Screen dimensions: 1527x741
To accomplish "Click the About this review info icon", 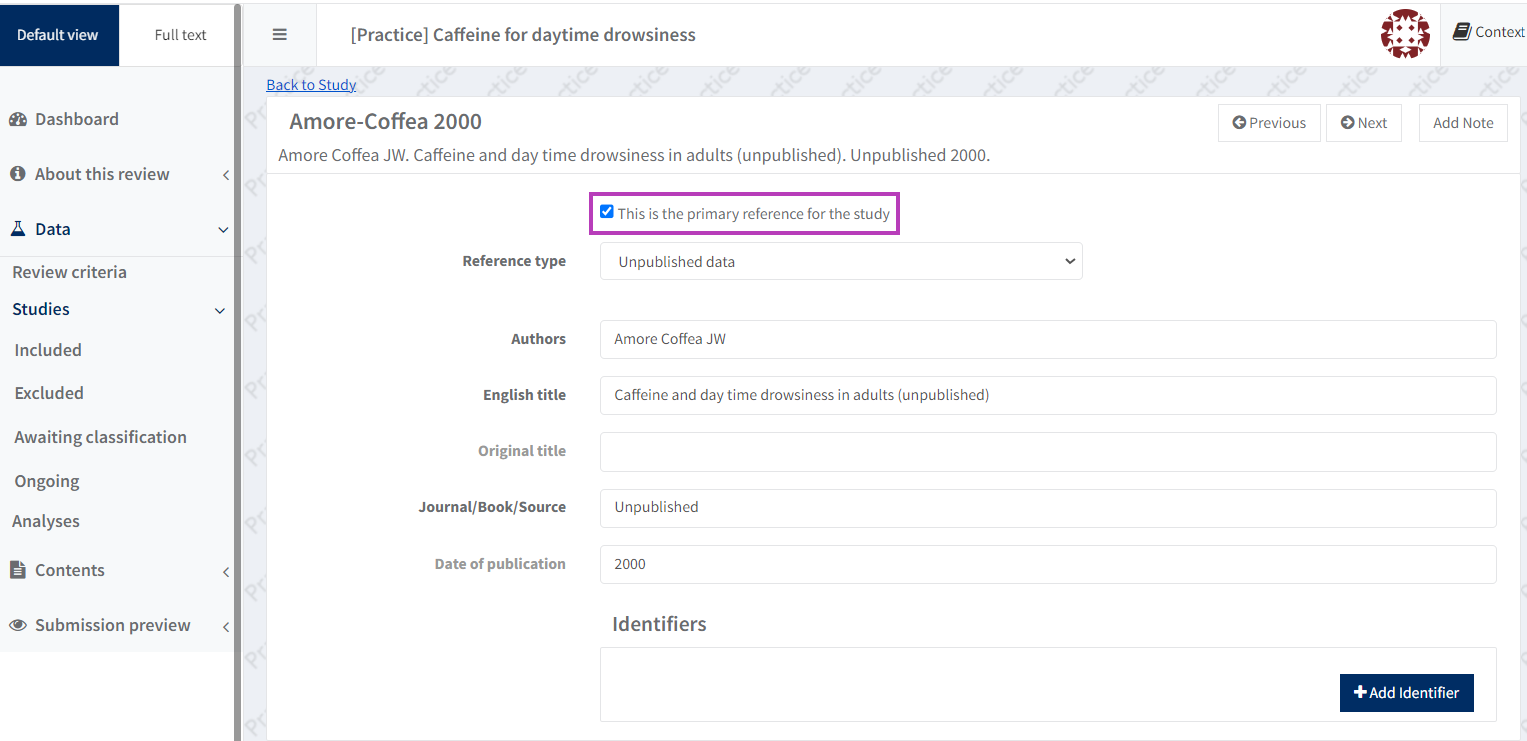I will point(18,174).
